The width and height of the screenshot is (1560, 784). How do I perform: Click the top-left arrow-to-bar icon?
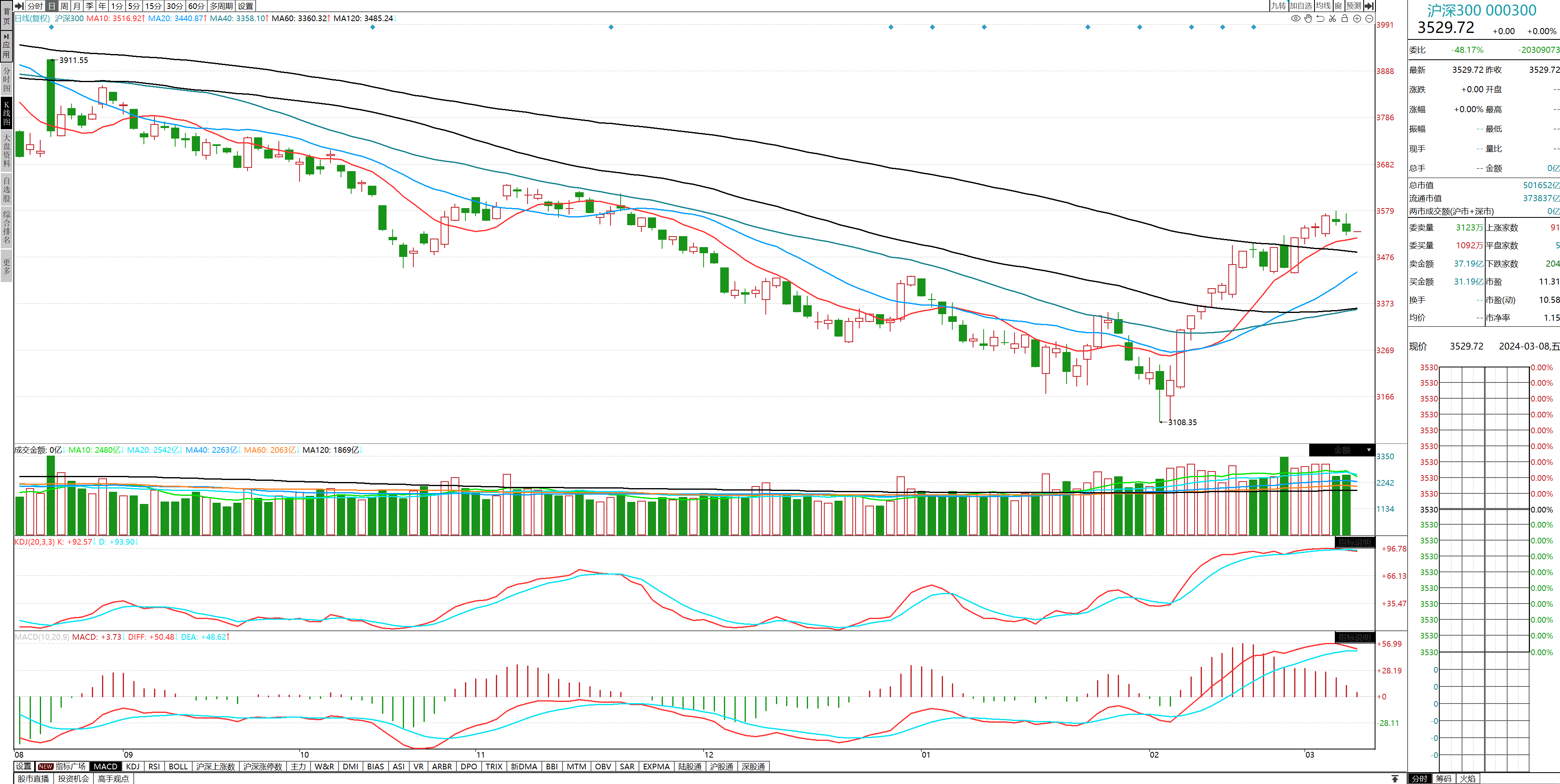[20, 6]
